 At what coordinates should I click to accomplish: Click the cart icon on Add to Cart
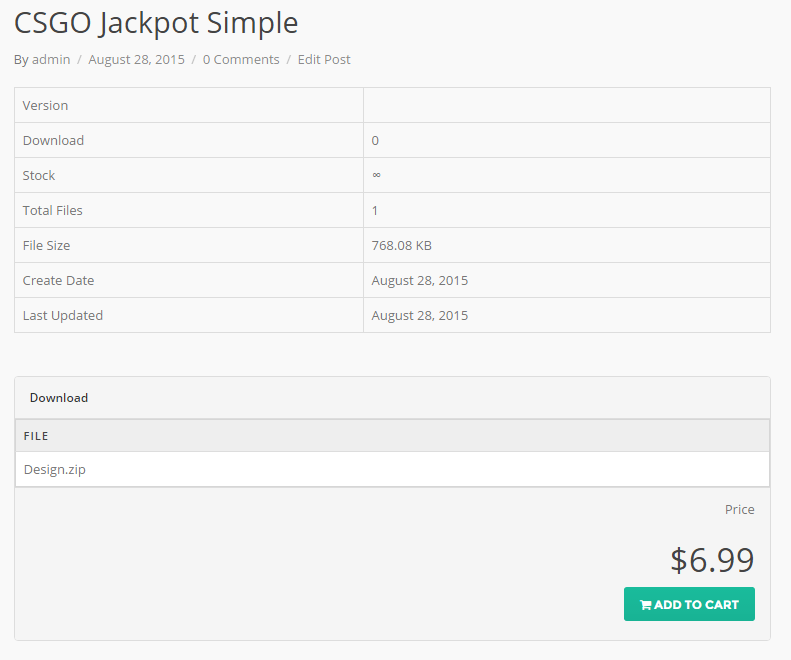(x=646, y=605)
